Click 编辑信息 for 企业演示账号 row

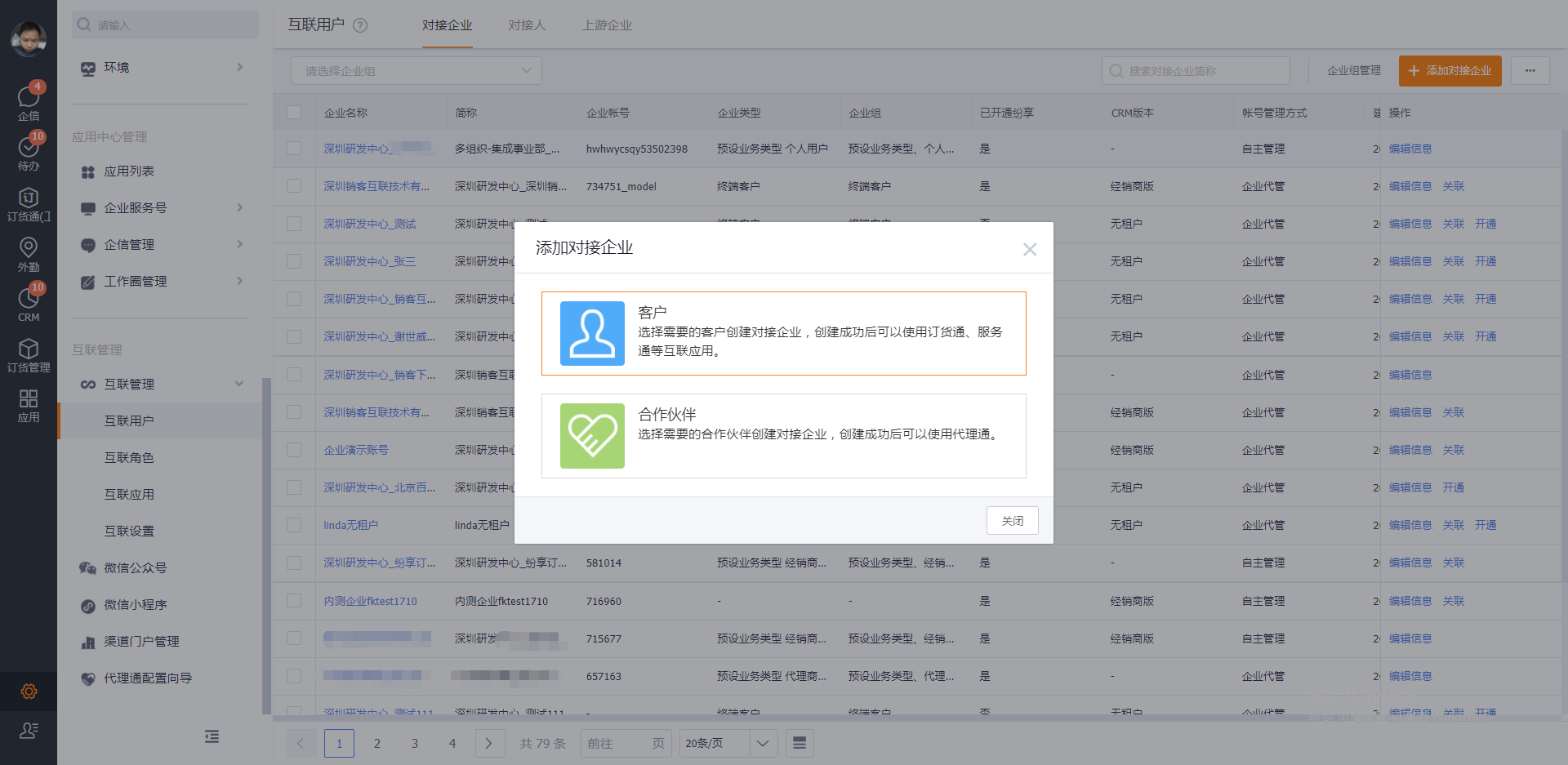(x=1410, y=450)
